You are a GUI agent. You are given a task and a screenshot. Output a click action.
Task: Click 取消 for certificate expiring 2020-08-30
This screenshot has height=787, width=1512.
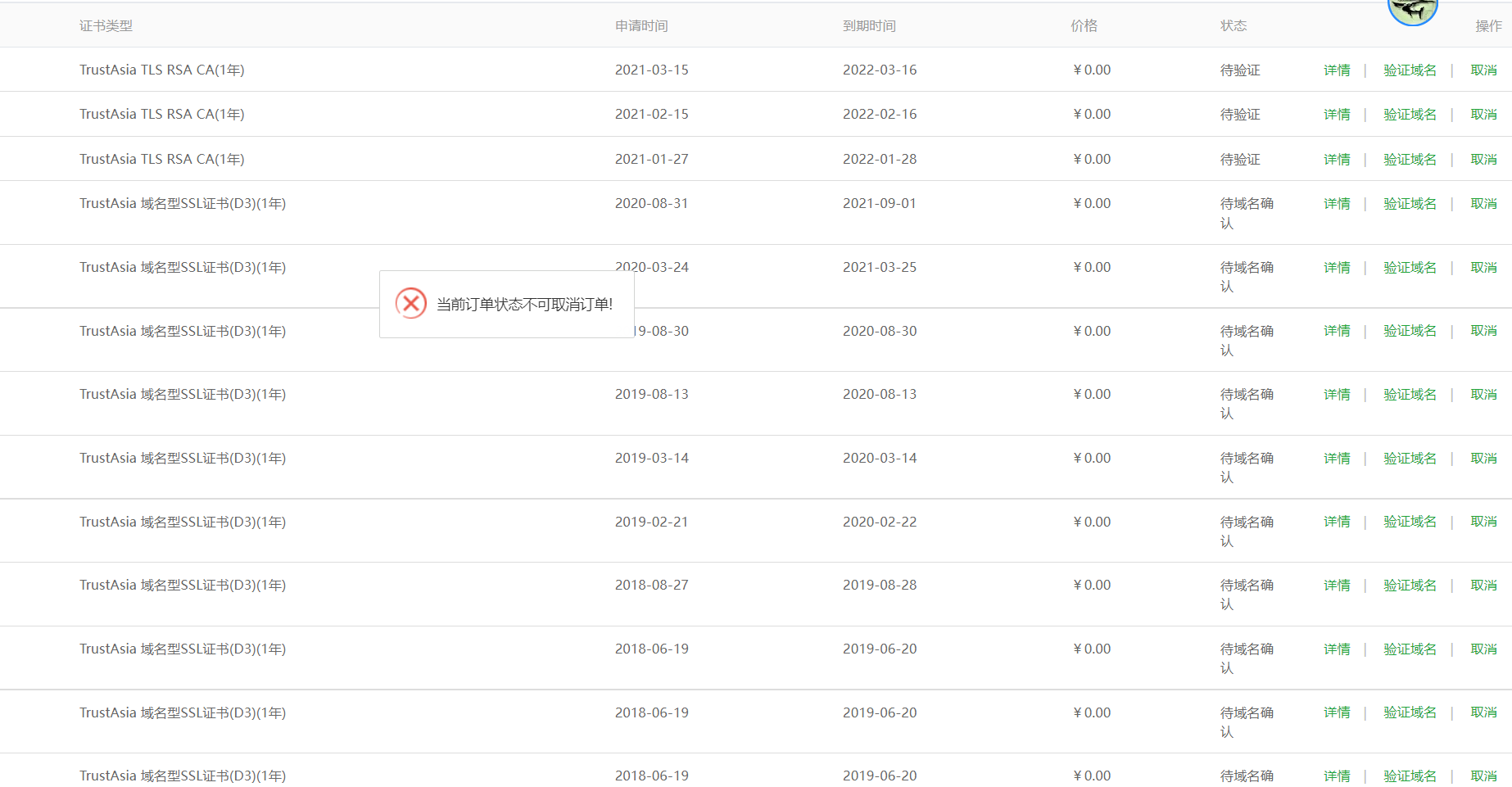(1483, 331)
